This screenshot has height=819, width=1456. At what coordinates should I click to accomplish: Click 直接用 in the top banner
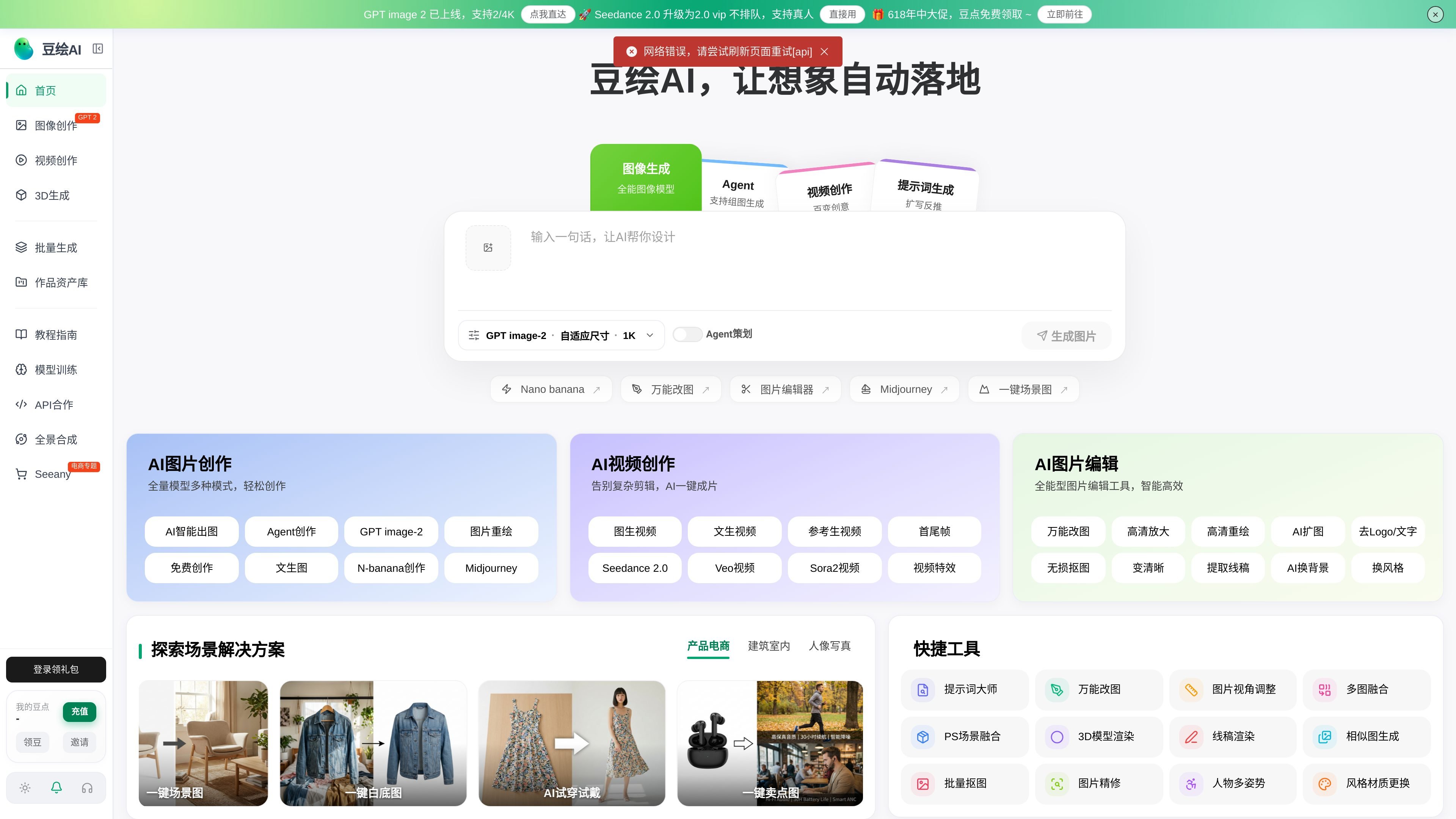(x=842, y=14)
